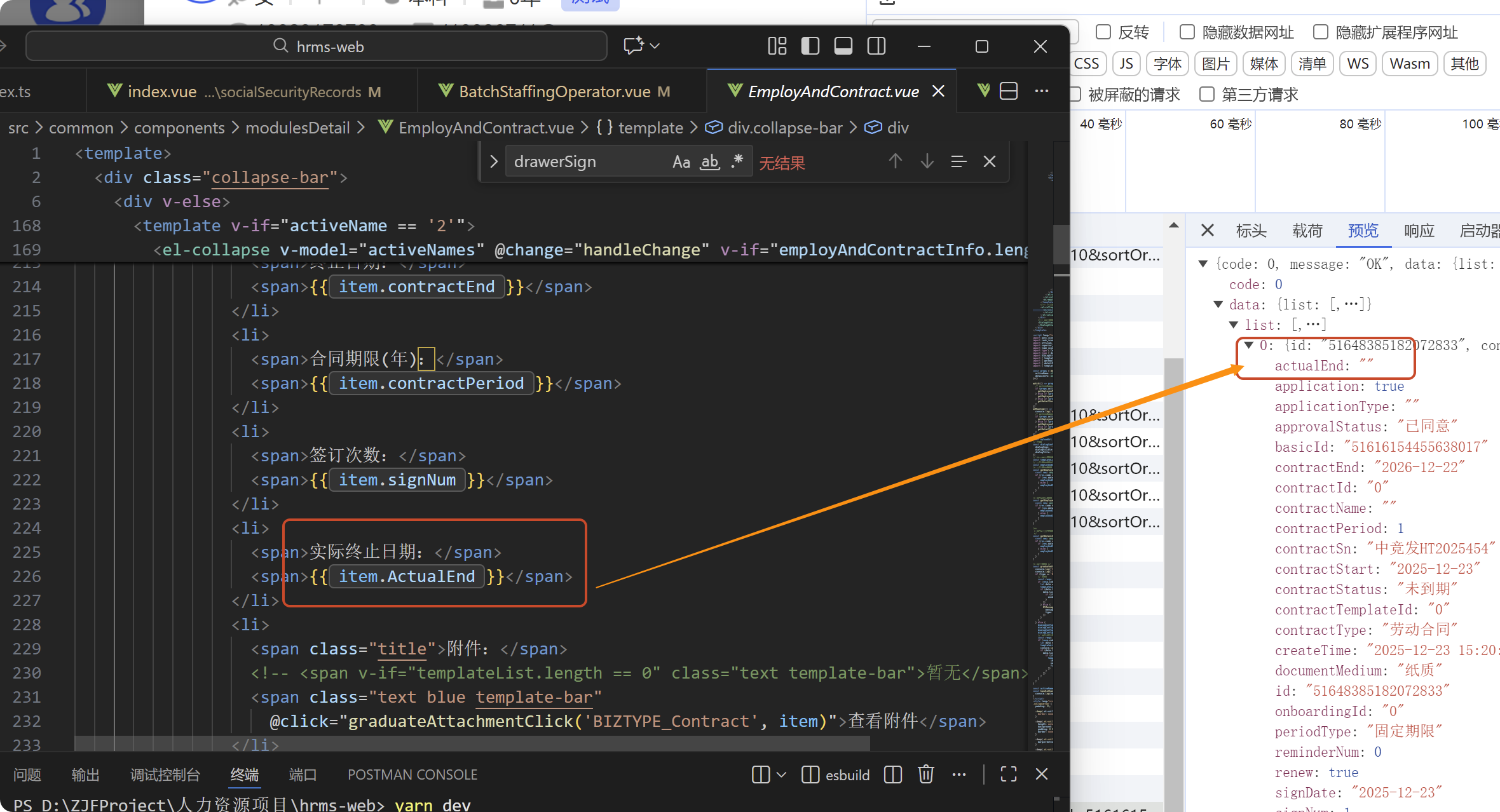Switch to BatchStaffingOperator.vue tab
Viewport: 1500px width, 812px height.
(x=554, y=91)
